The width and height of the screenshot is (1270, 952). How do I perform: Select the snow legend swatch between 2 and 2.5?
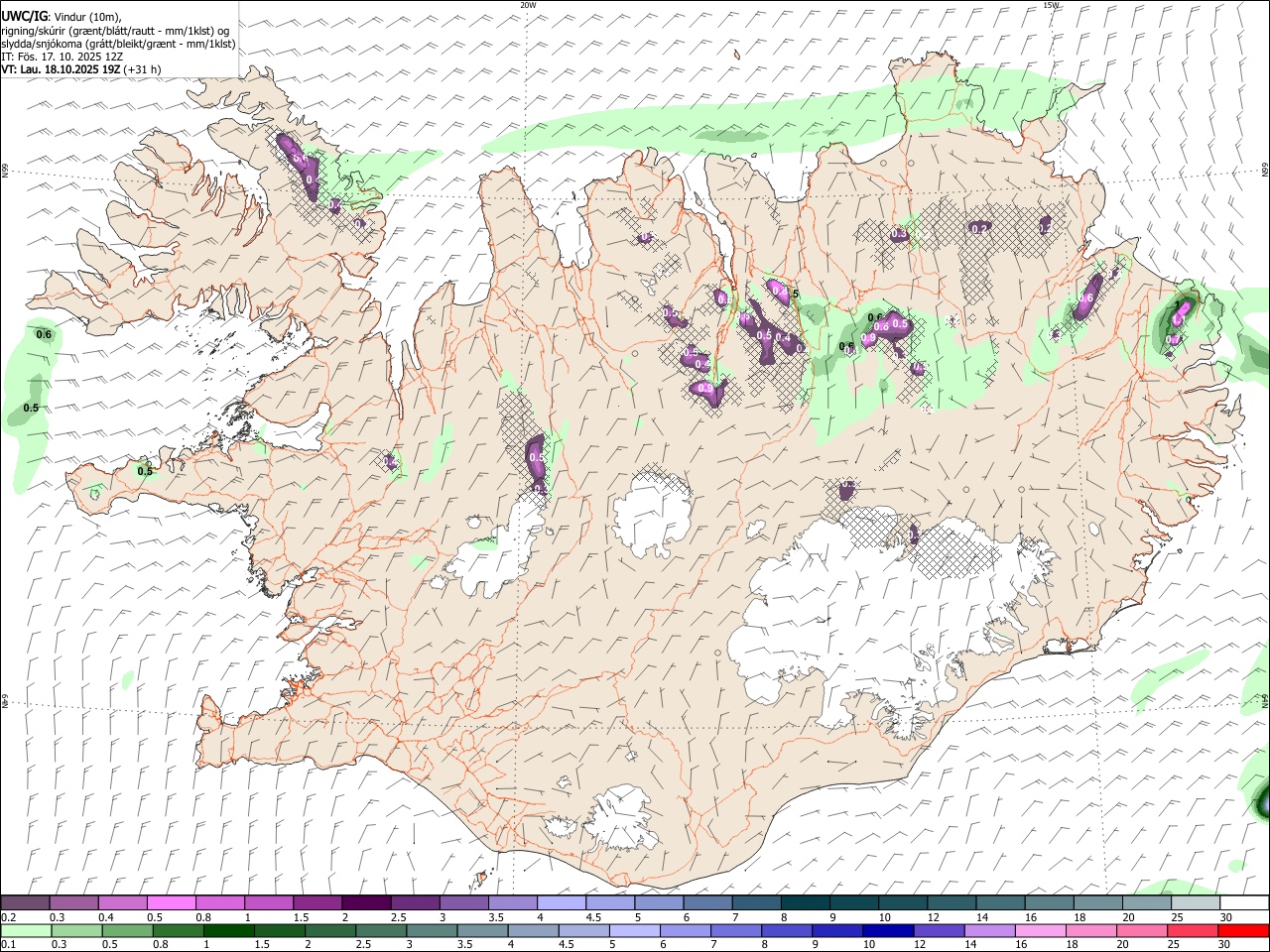[366, 902]
